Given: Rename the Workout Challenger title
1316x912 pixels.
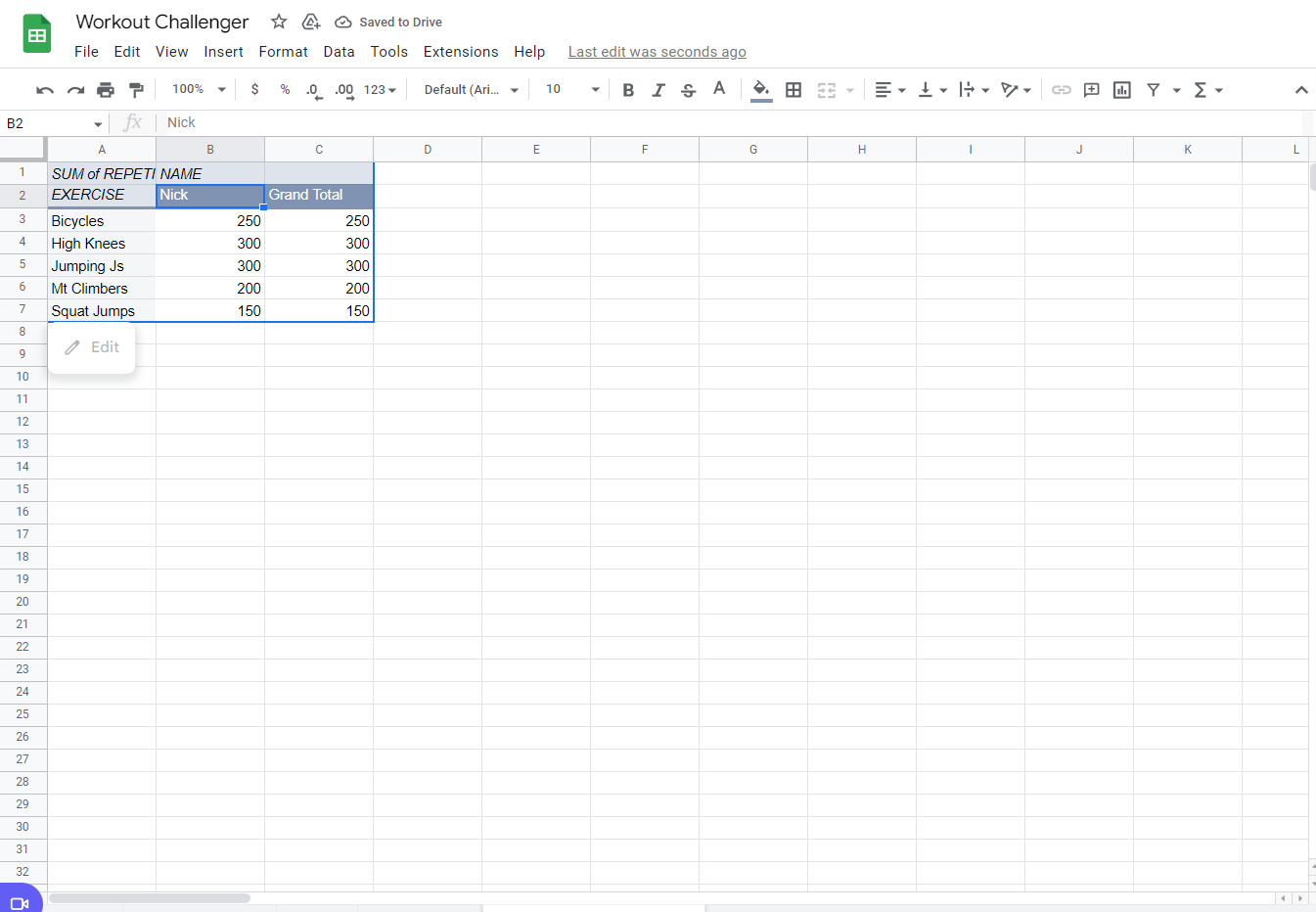Looking at the screenshot, I should pos(162,22).
